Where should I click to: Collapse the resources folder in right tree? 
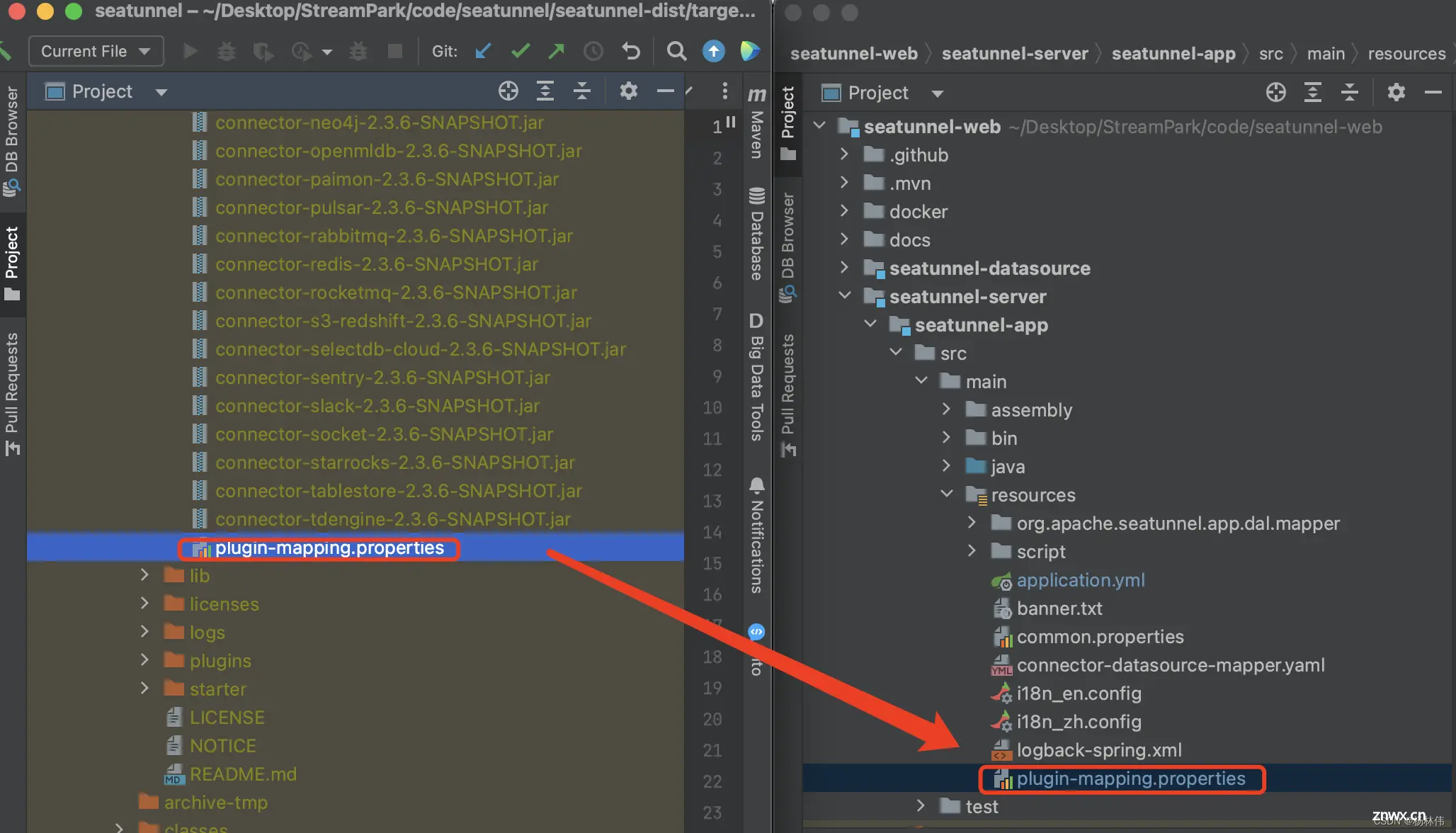(946, 494)
